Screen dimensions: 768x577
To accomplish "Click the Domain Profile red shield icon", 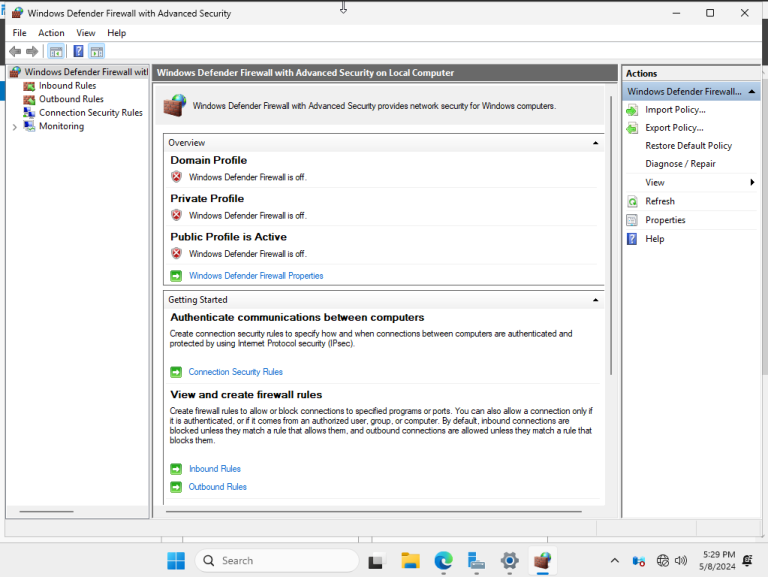I will 176,177.
